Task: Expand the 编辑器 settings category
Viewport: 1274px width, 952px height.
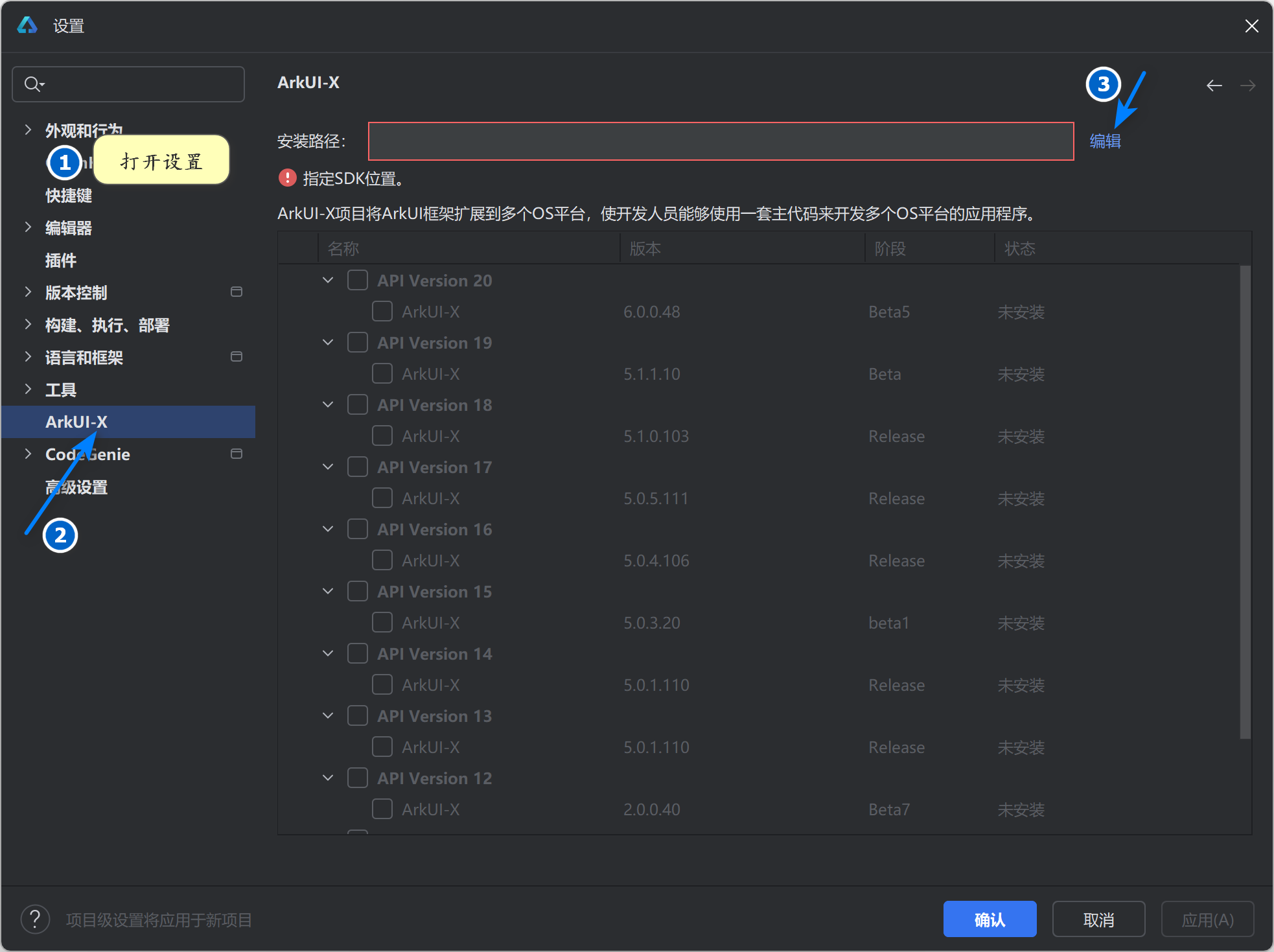Action: (28, 227)
